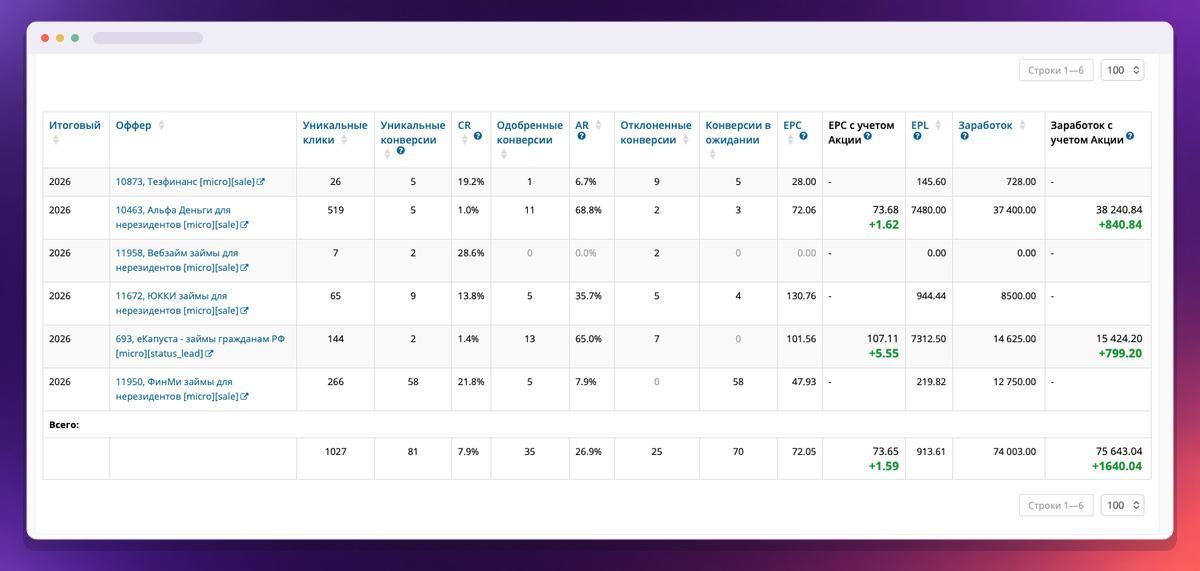Viewport: 1200px width, 571px height.
Task: Click sort arrows for Конверсии в ожидании
Action: coord(711,154)
